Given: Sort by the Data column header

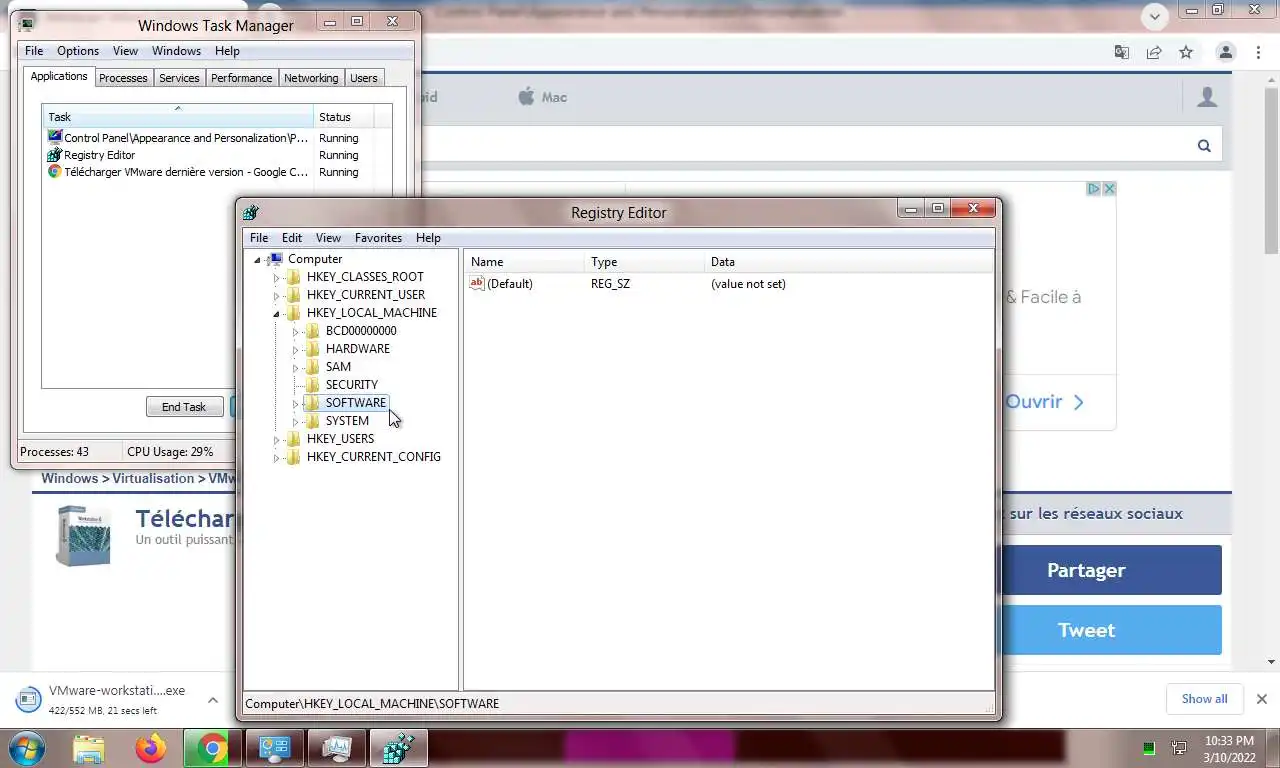Looking at the screenshot, I should click(848, 262).
